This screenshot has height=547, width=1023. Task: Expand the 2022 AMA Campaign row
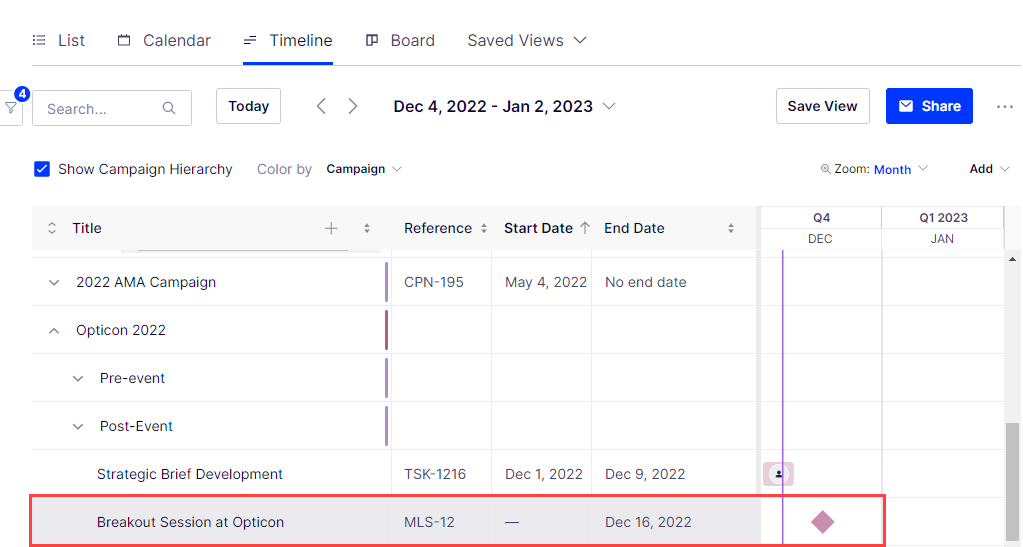(x=54, y=283)
